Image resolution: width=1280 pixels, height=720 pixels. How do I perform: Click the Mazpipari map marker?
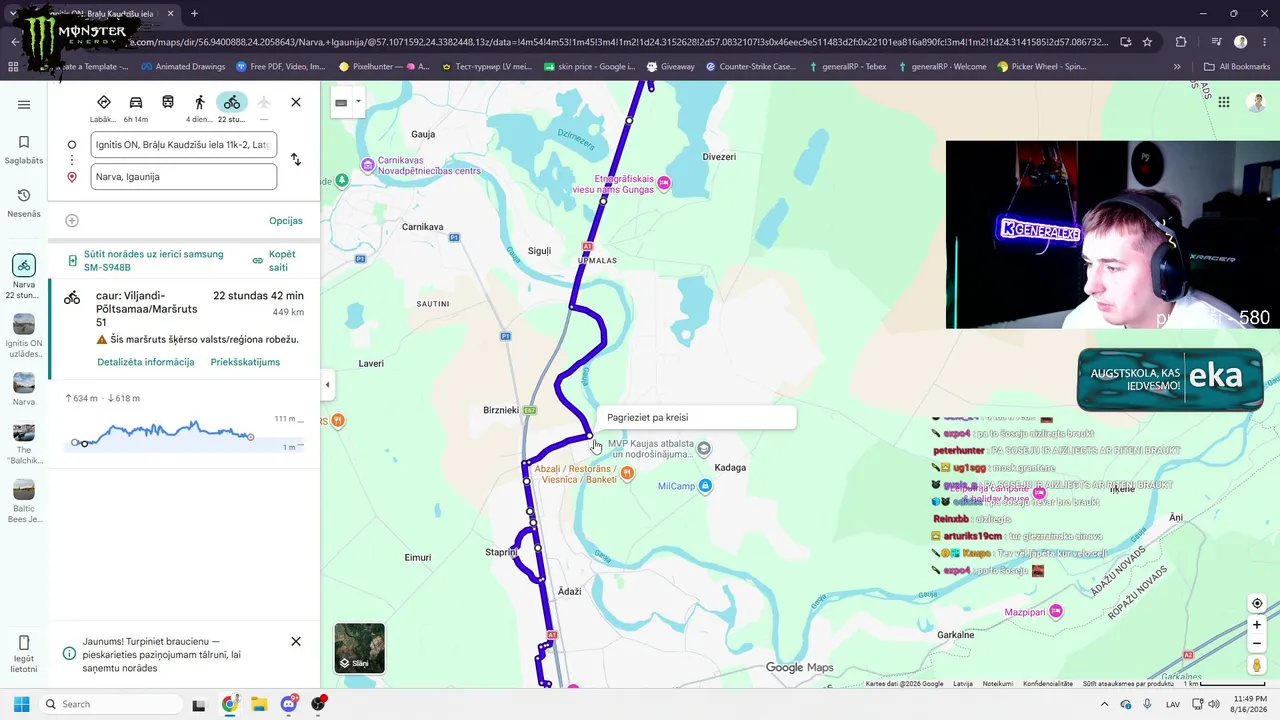1056,611
